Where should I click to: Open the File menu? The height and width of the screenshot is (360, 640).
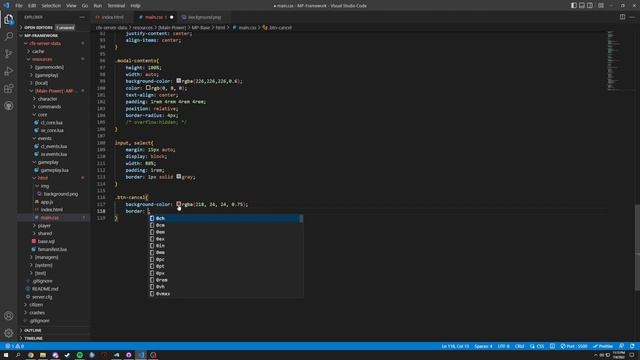pos(19,6)
